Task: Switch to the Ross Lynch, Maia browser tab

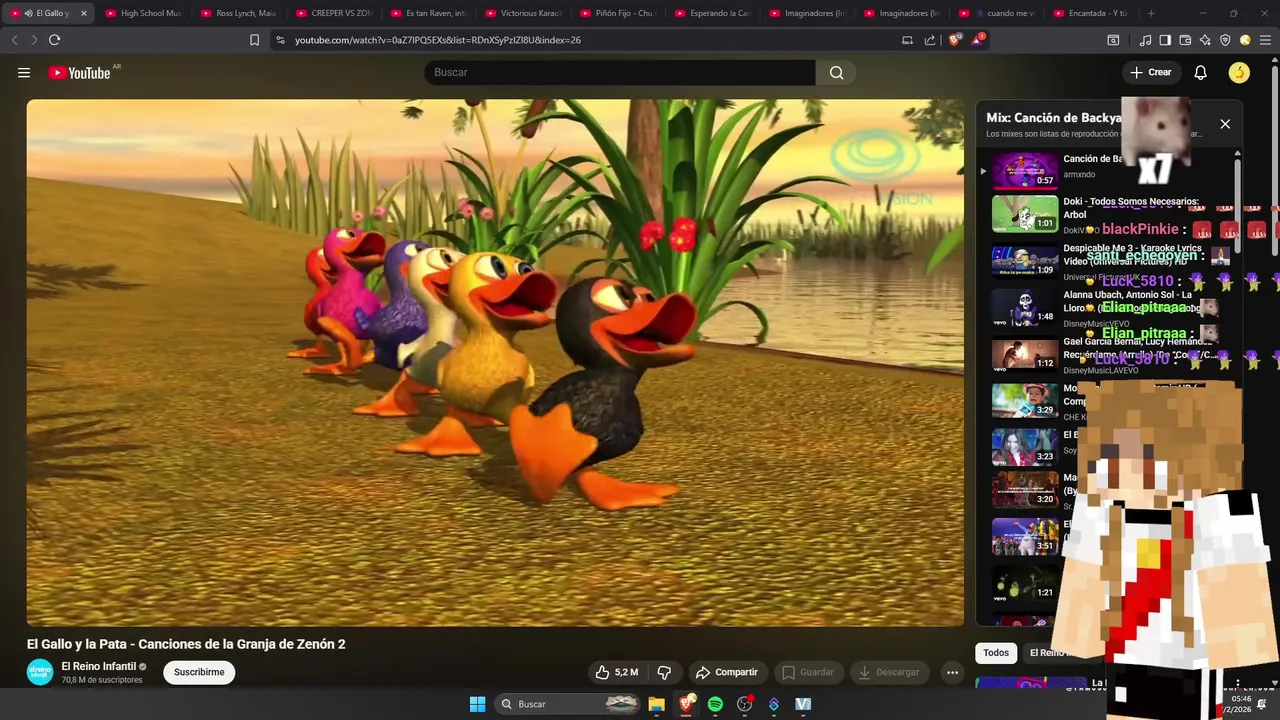Action: pyautogui.click(x=238, y=13)
